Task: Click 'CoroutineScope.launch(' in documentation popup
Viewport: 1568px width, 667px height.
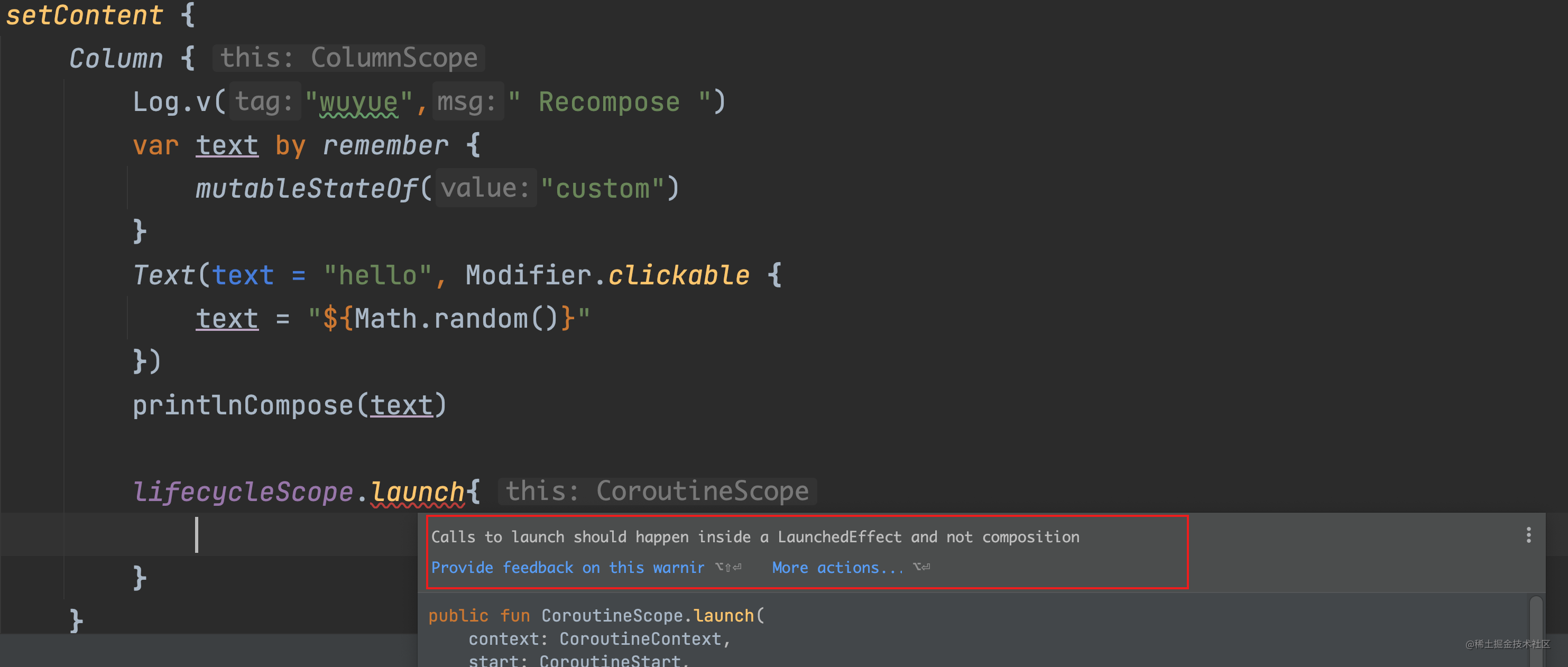Action: [652, 616]
